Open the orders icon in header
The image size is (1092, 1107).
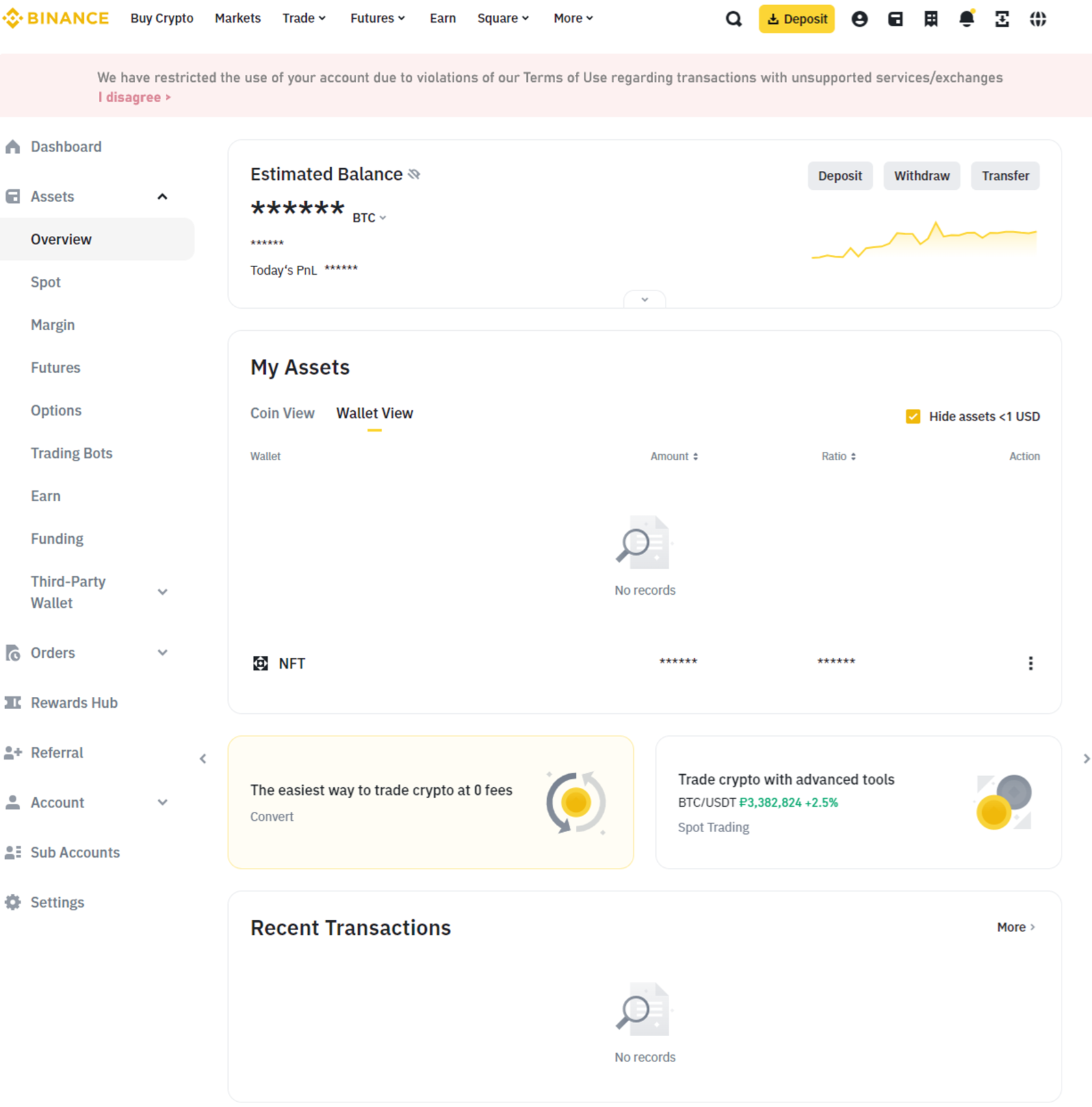tap(931, 19)
